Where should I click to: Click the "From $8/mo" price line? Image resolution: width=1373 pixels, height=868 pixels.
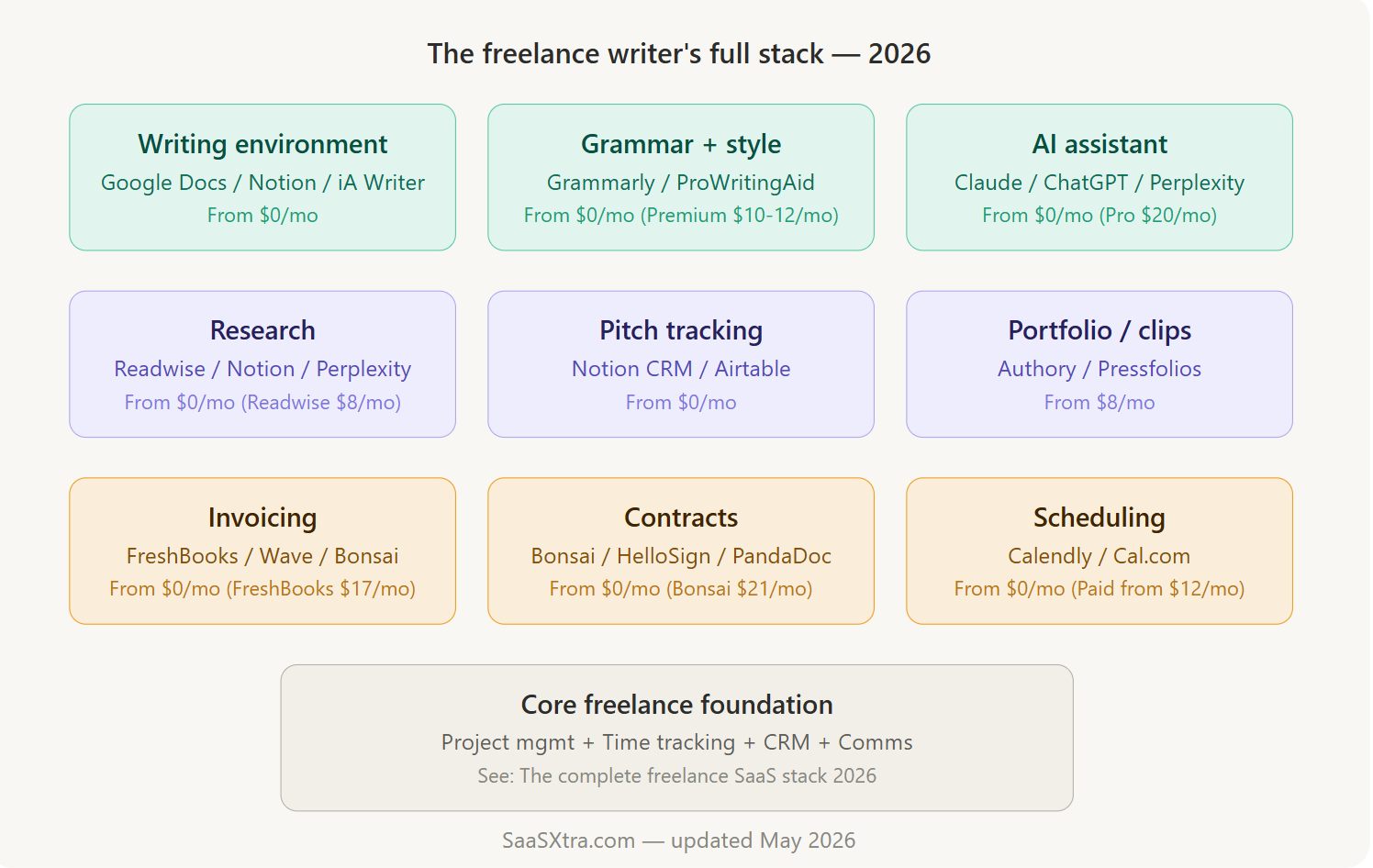(1100, 403)
